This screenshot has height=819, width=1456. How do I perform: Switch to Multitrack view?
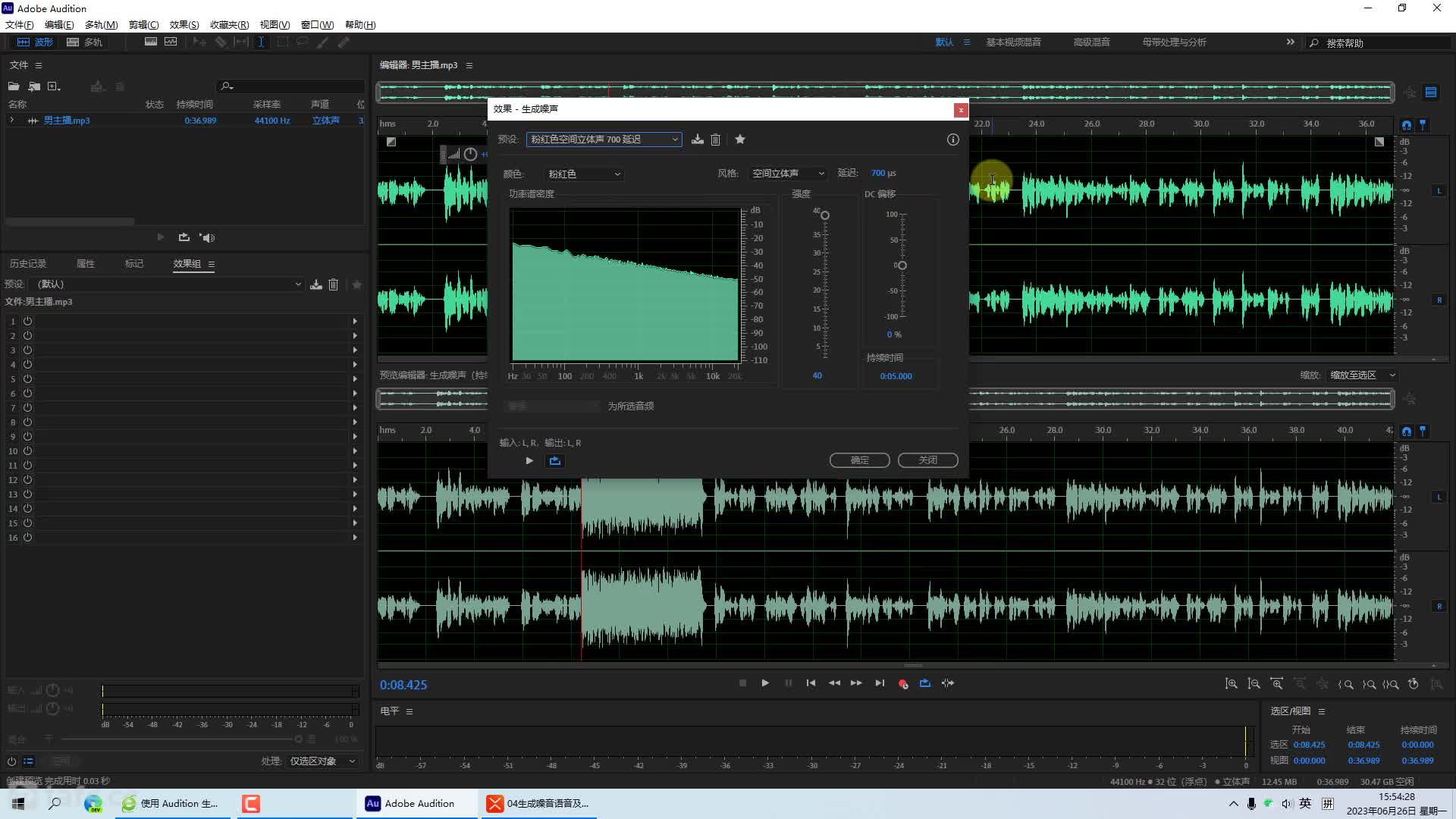[84, 42]
